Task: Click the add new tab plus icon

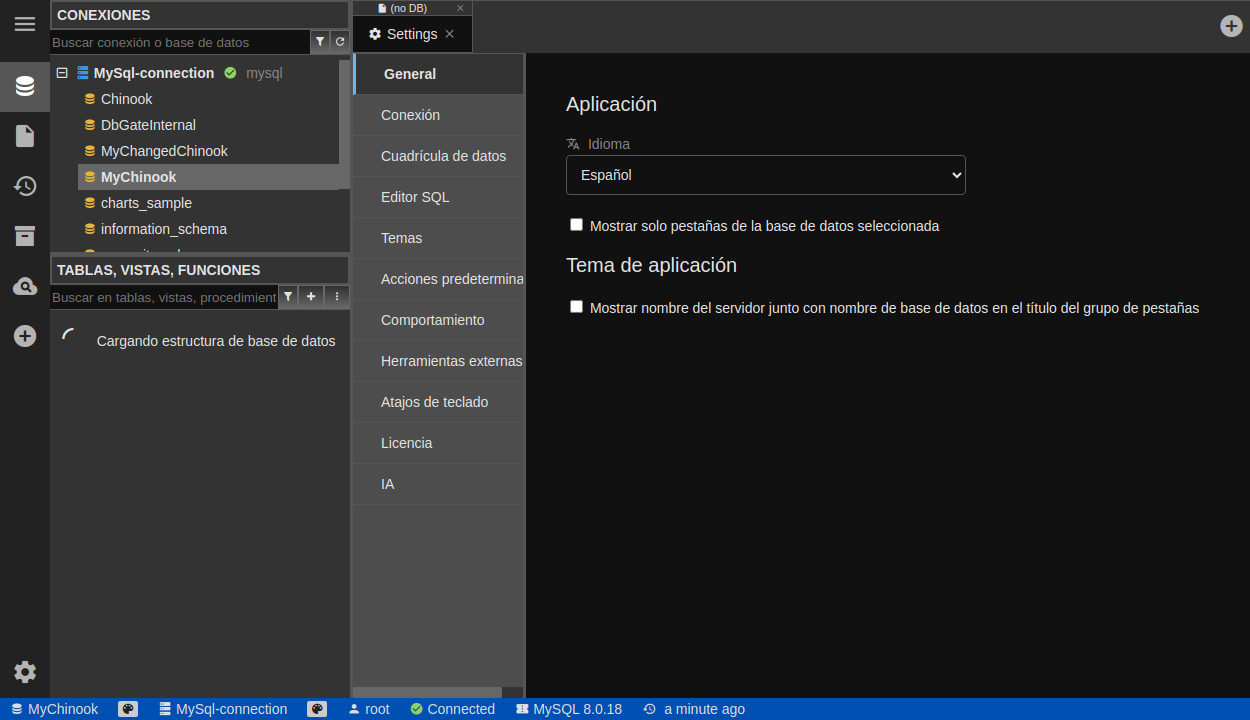Action: tap(1231, 26)
